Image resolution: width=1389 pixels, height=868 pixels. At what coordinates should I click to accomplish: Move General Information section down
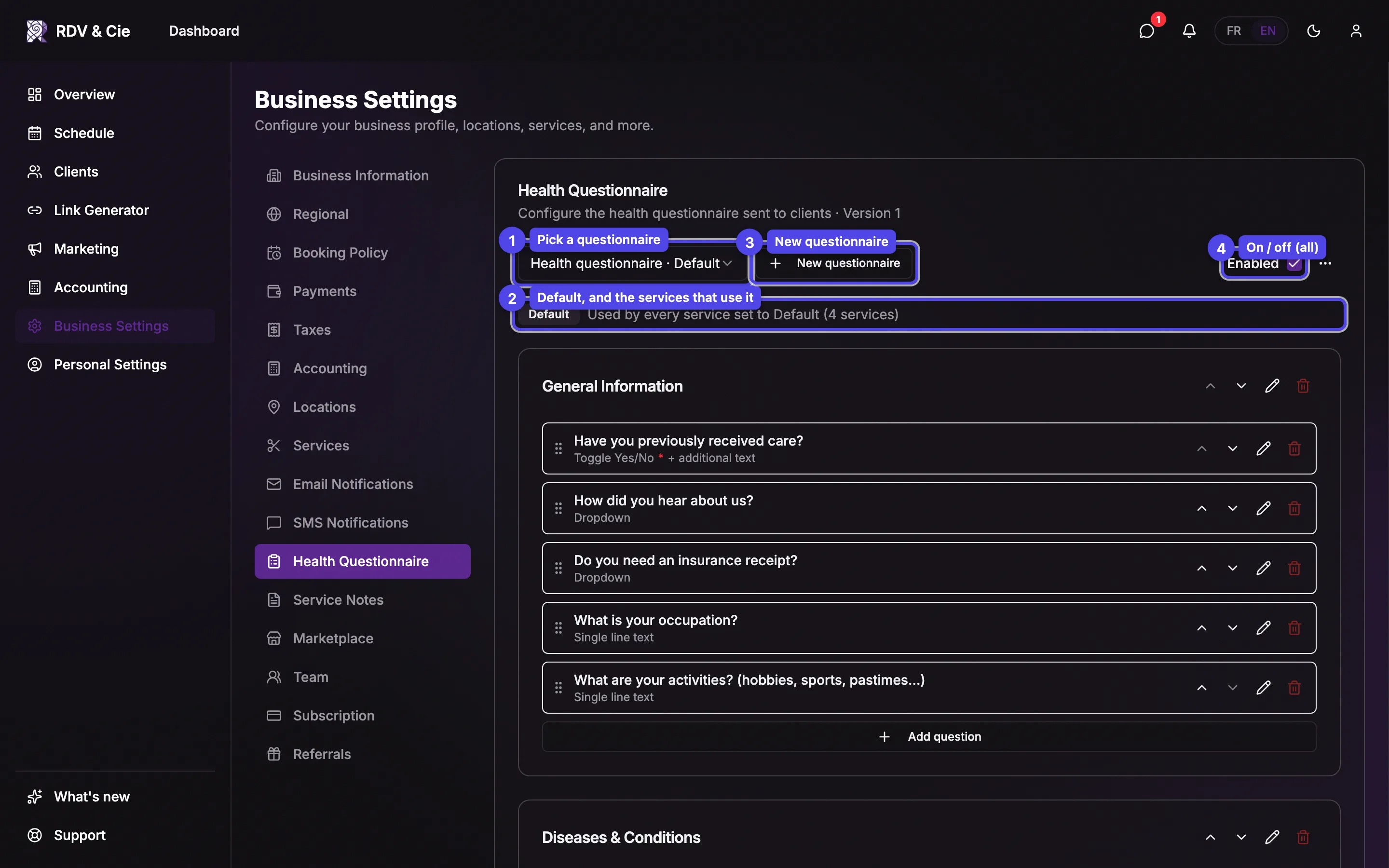click(x=1241, y=386)
